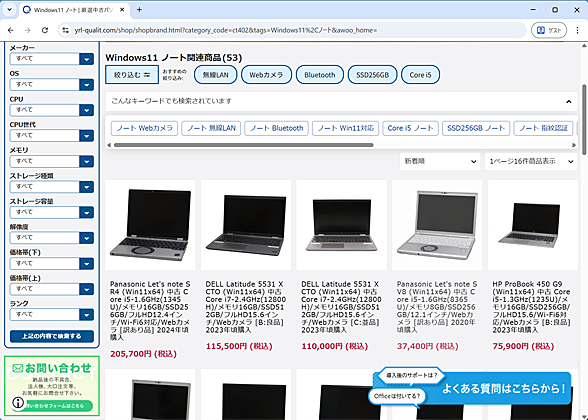
Task: Open the OS filter dropdown
Action: pyautogui.click(x=52, y=84)
